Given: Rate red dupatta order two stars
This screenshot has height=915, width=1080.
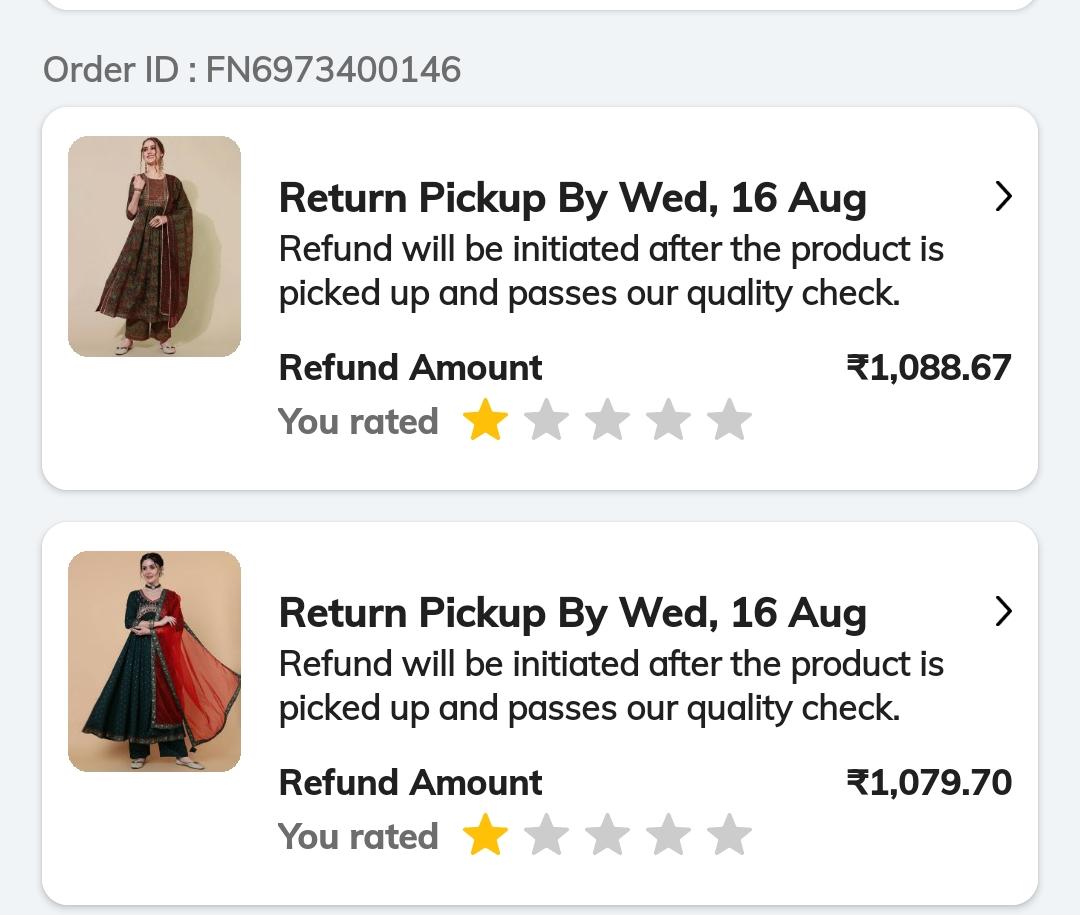Looking at the screenshot, I should (x=546, y=835).
